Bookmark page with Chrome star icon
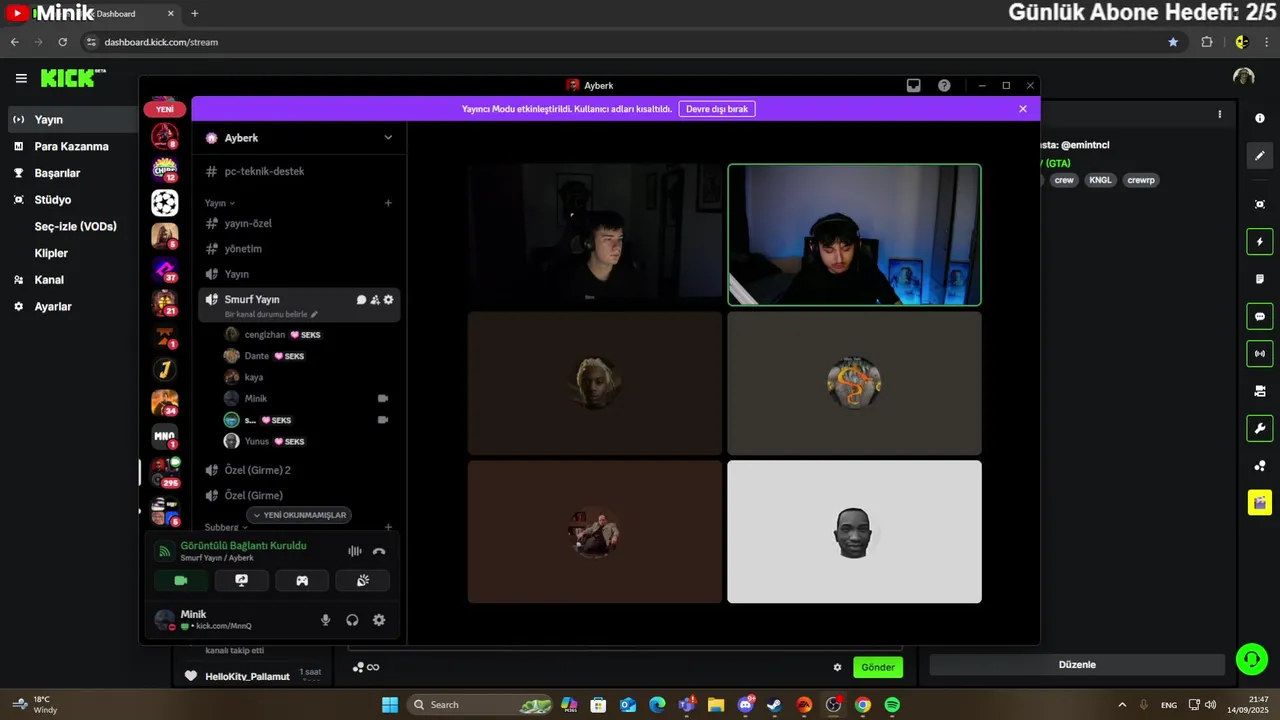 click(1173, 42)
